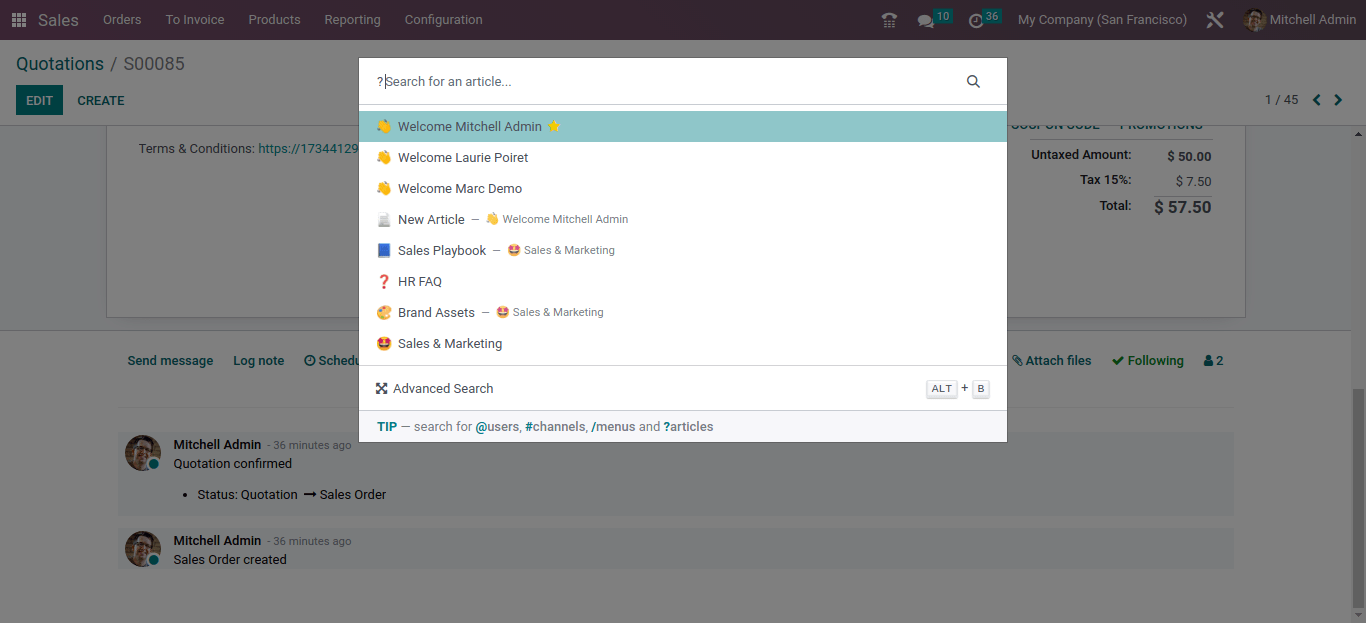
Task: Select the Sales Playbook article
Action: [441, 251]
